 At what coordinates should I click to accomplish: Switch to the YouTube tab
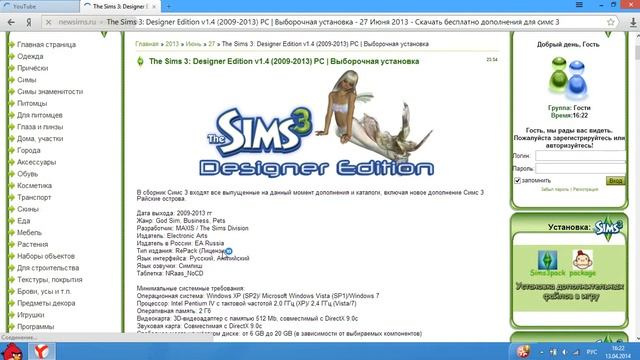click(x=40, y=7)
